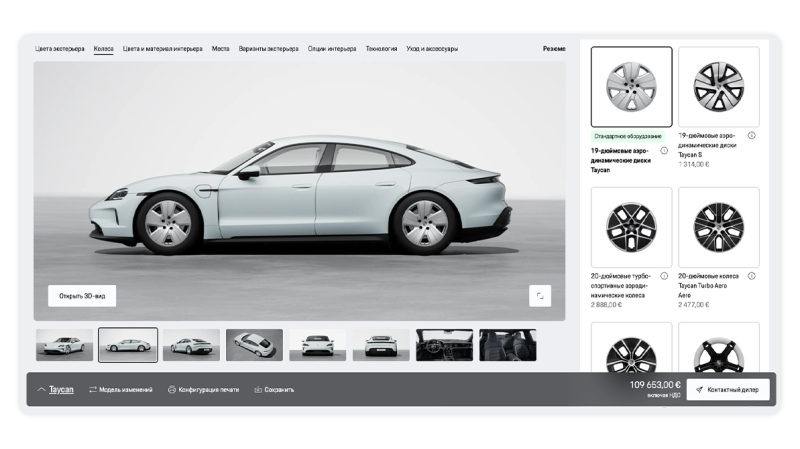Click Сохранить label
The image size is (800, 449).
tap(279, 390)
